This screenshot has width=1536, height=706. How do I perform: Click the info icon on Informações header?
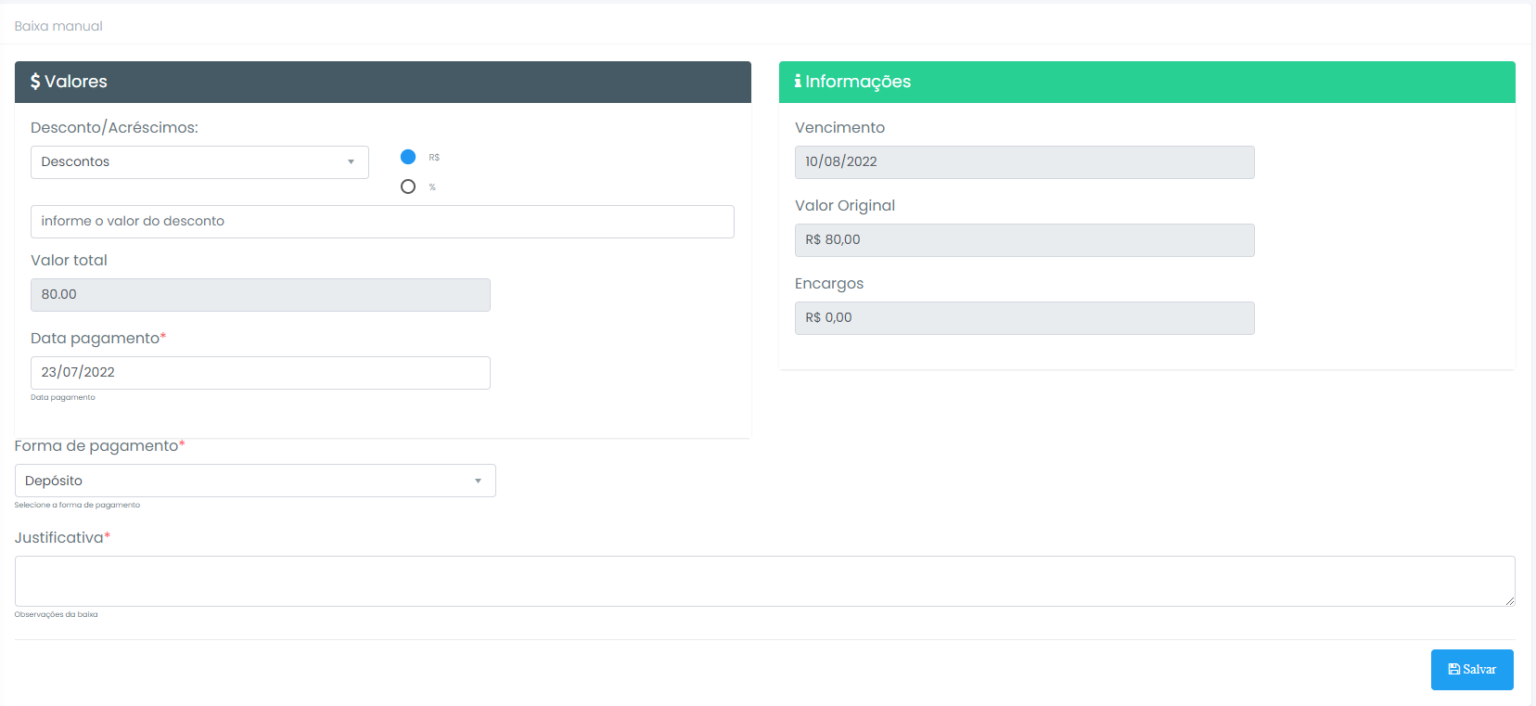pyautogui.click(x=797, y=81)
